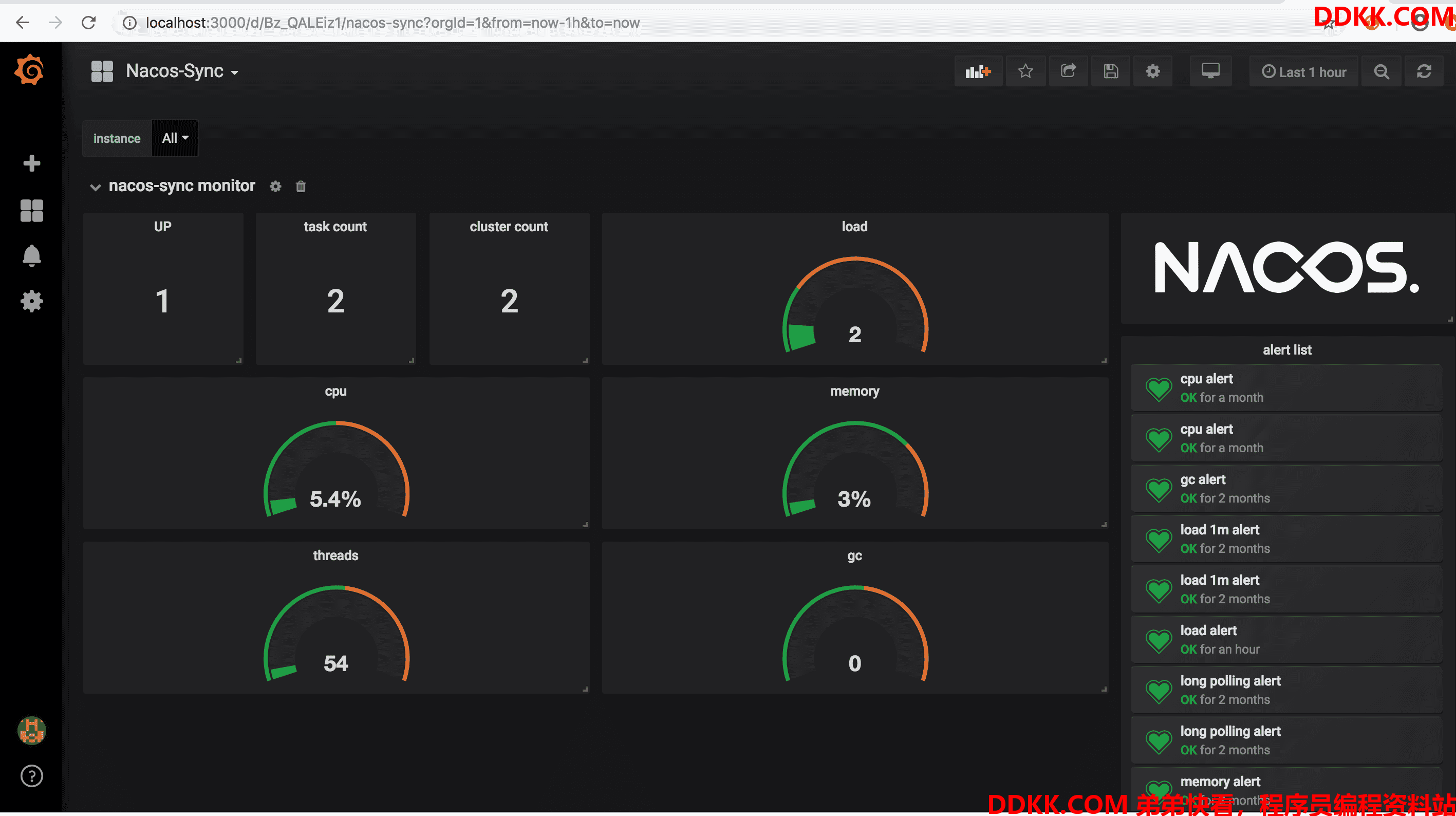Screen dimensions: 1456x816
Task: Click the NACOS logo panel
Action: [1286, 268]
